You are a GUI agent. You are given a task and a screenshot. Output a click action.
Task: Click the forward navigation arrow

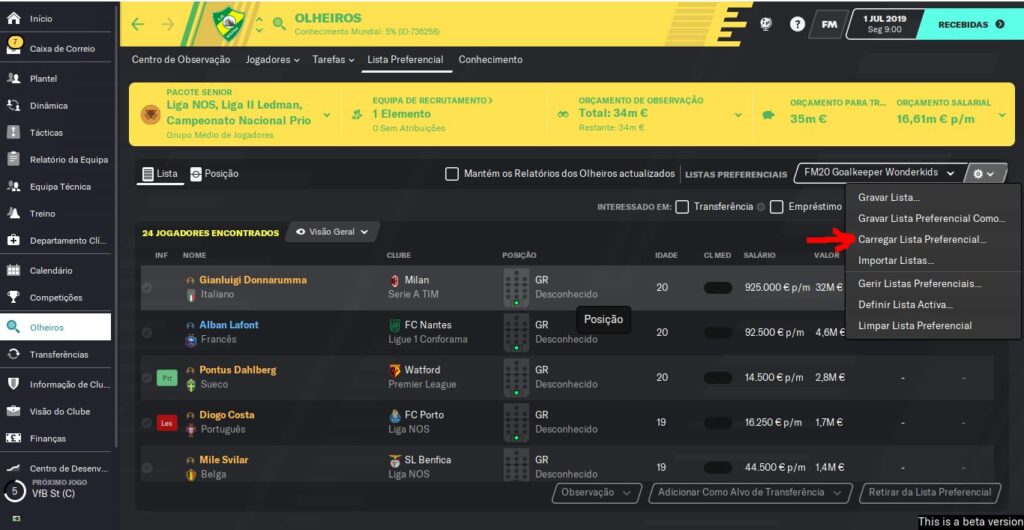(x=168, y=24)
